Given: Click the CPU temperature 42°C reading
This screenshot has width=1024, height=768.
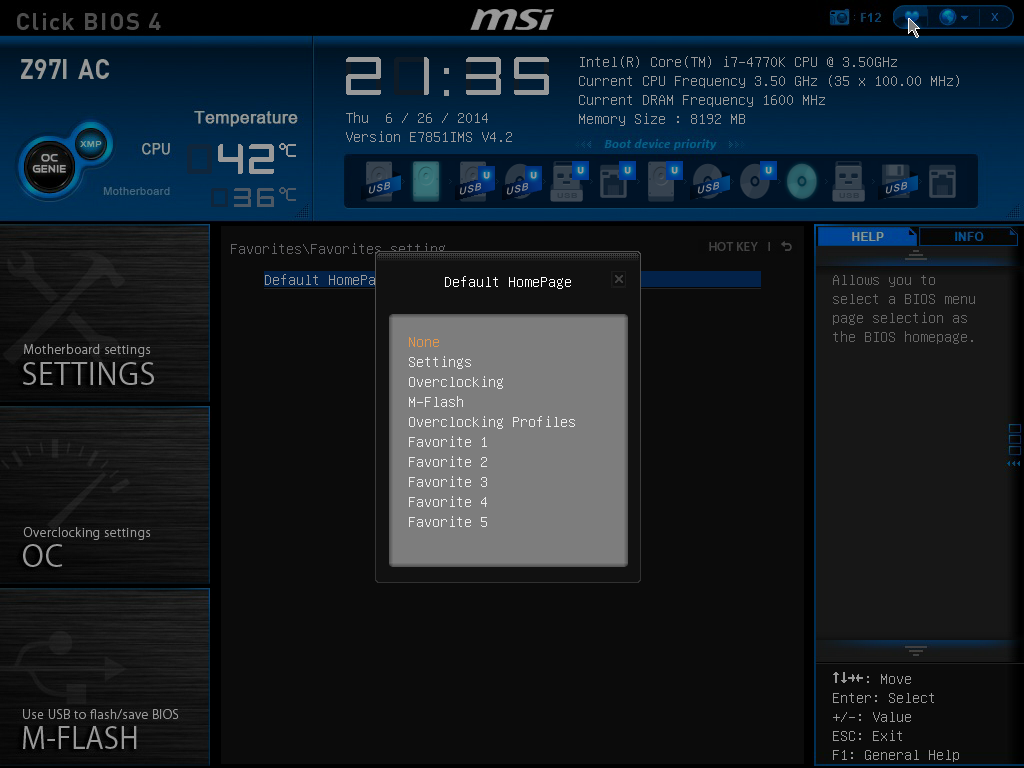Looking at the screenshot, I should coord(242,159).
